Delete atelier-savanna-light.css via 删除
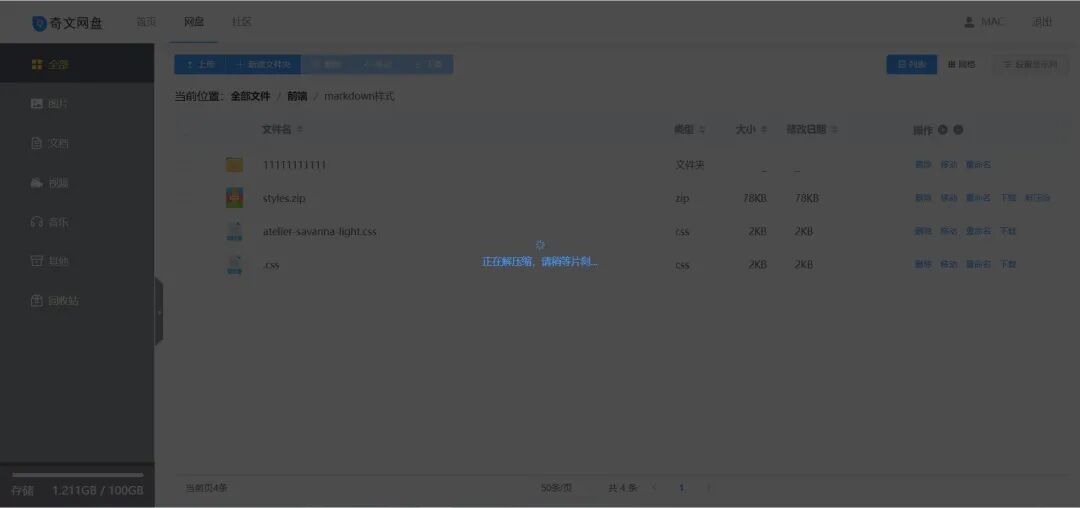This screenshot has height=508, width=1080. 923,231
